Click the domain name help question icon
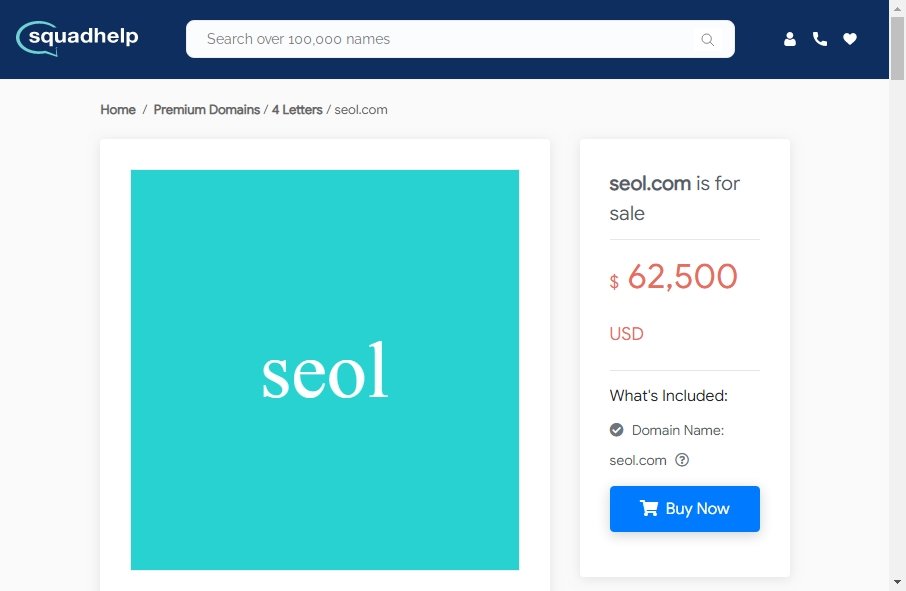 click(x=682, y=460)
